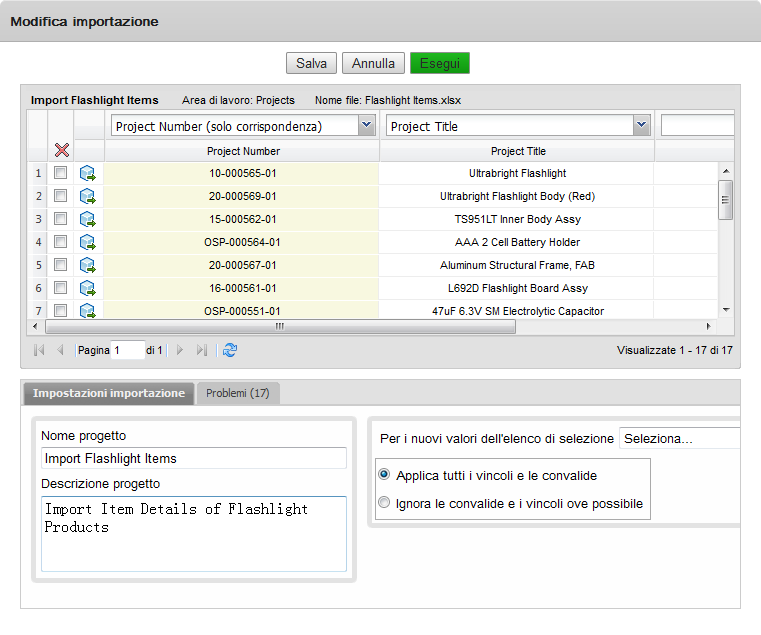Click cell 47uF 6.3V SM Electrolytic Capacitor
The width and height of the screenshot is (761, 635).
(x=517, y=310)
